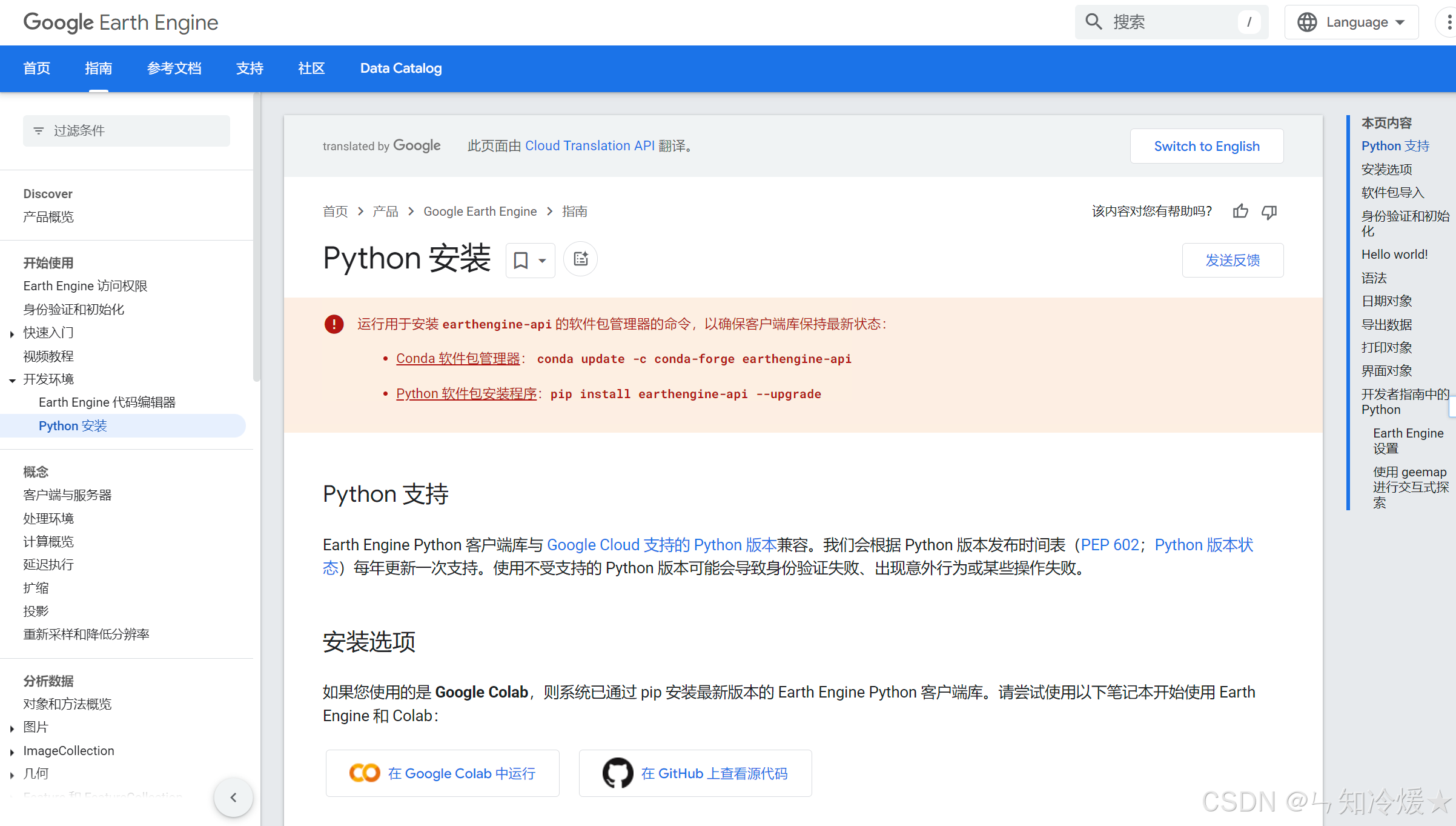The height and width of the screenshot is (826, 1456).
Task: Collapse the 开发环境 section
Action: (x=12, y=380)
